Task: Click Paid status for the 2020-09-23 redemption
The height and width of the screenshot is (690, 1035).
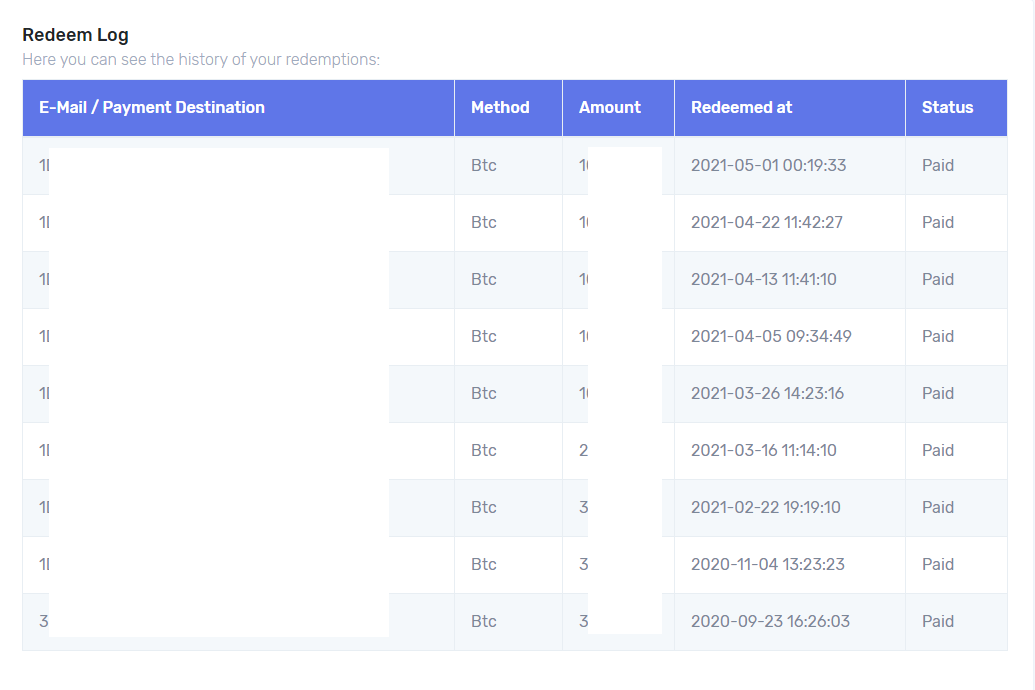Action: click(938, 621)
